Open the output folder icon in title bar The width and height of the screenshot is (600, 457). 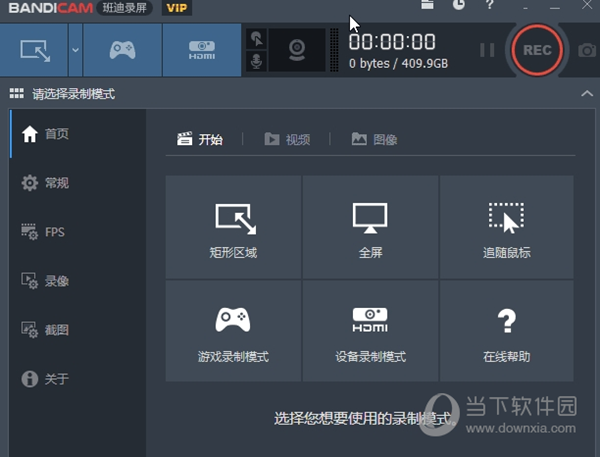pyautogui.click(x=428, y=5)
